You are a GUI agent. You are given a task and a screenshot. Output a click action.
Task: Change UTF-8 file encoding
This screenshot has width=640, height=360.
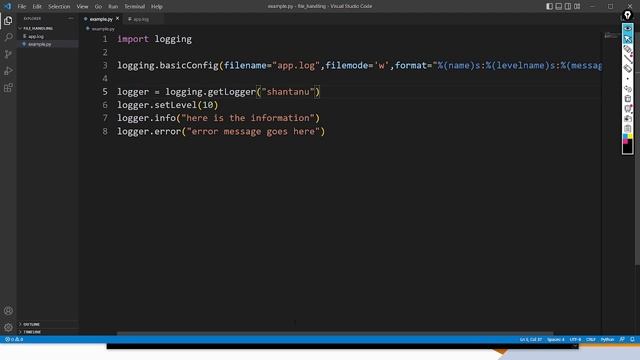(575, 340)
